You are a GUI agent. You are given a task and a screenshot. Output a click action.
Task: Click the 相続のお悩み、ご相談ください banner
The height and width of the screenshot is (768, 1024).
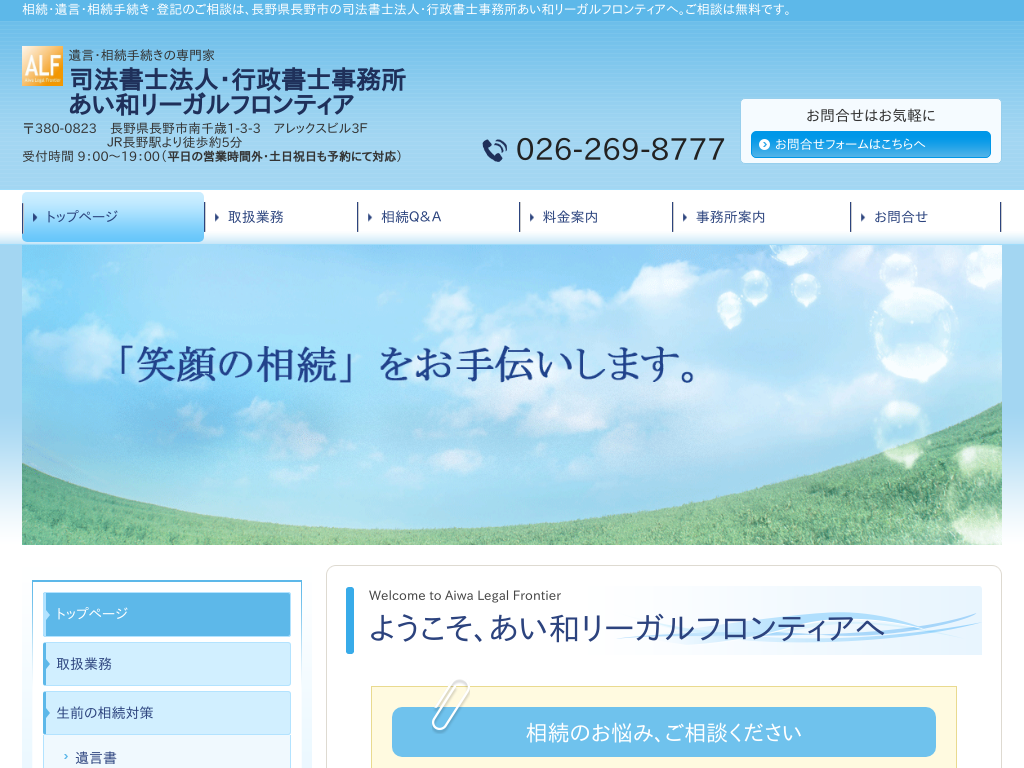point(663,732)
